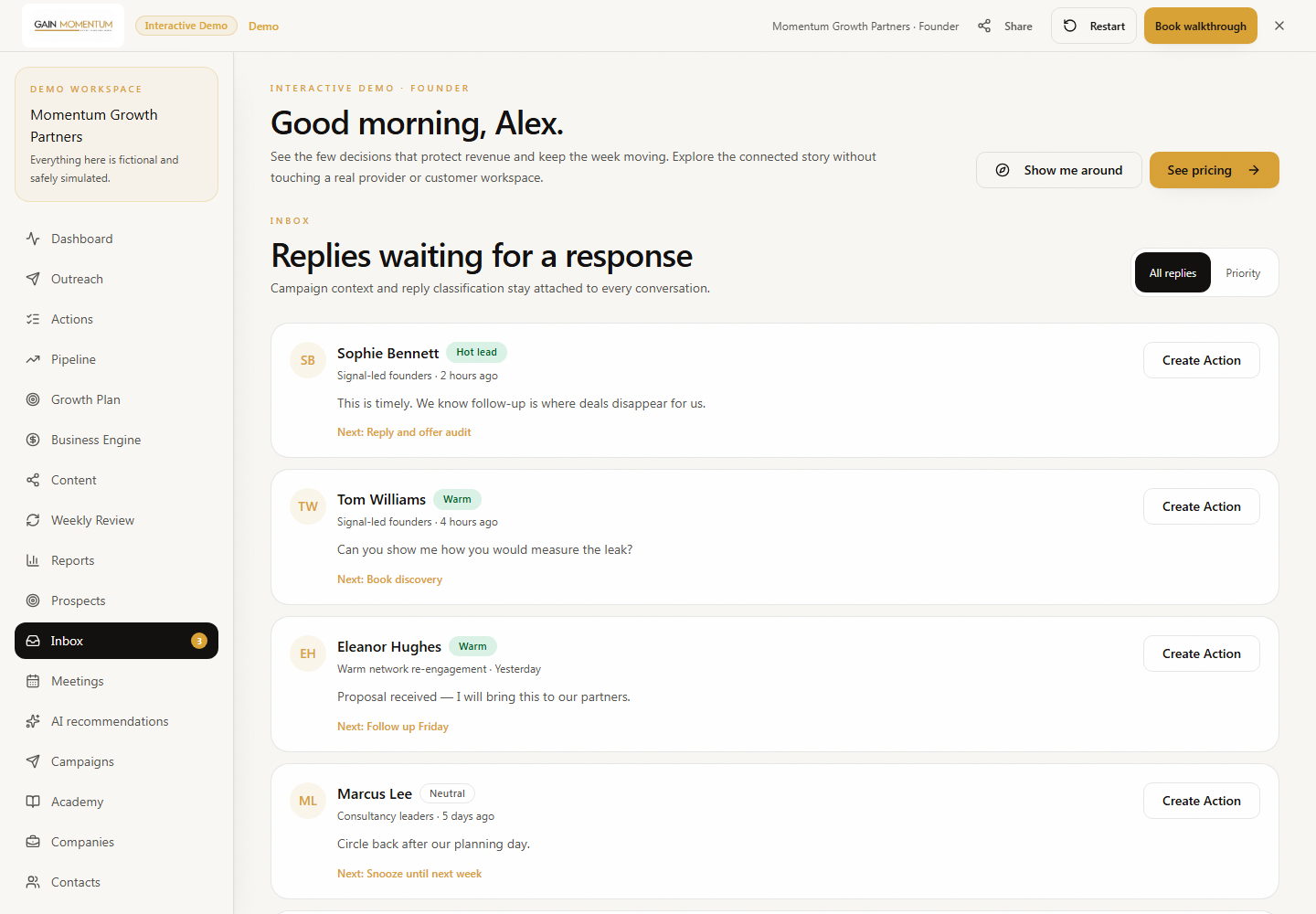This screenshot has height=914, width=1316.
Task: Click the Weekly Review refresh icon
Action: coord(33,520)
